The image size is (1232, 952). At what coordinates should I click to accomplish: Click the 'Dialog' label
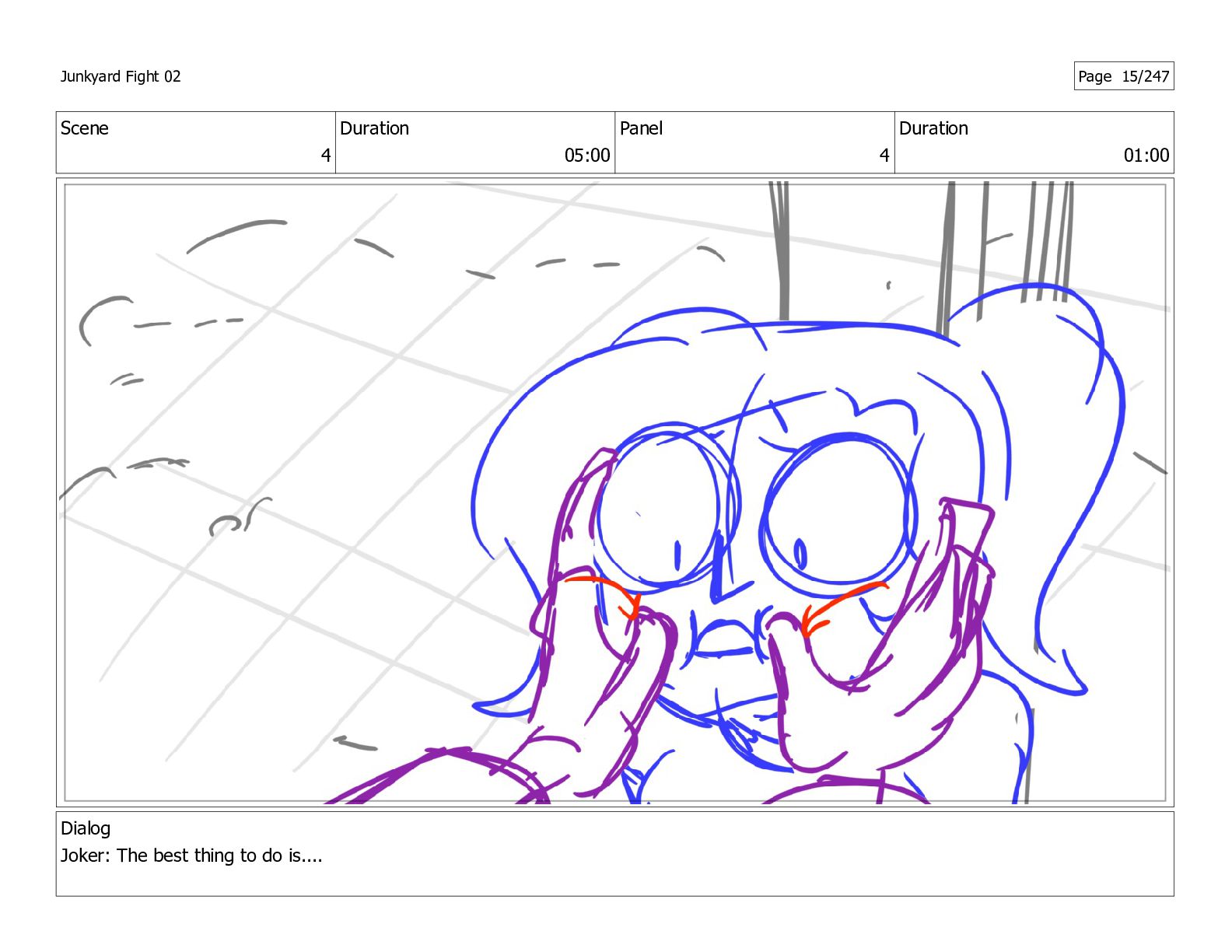[86, 828]
